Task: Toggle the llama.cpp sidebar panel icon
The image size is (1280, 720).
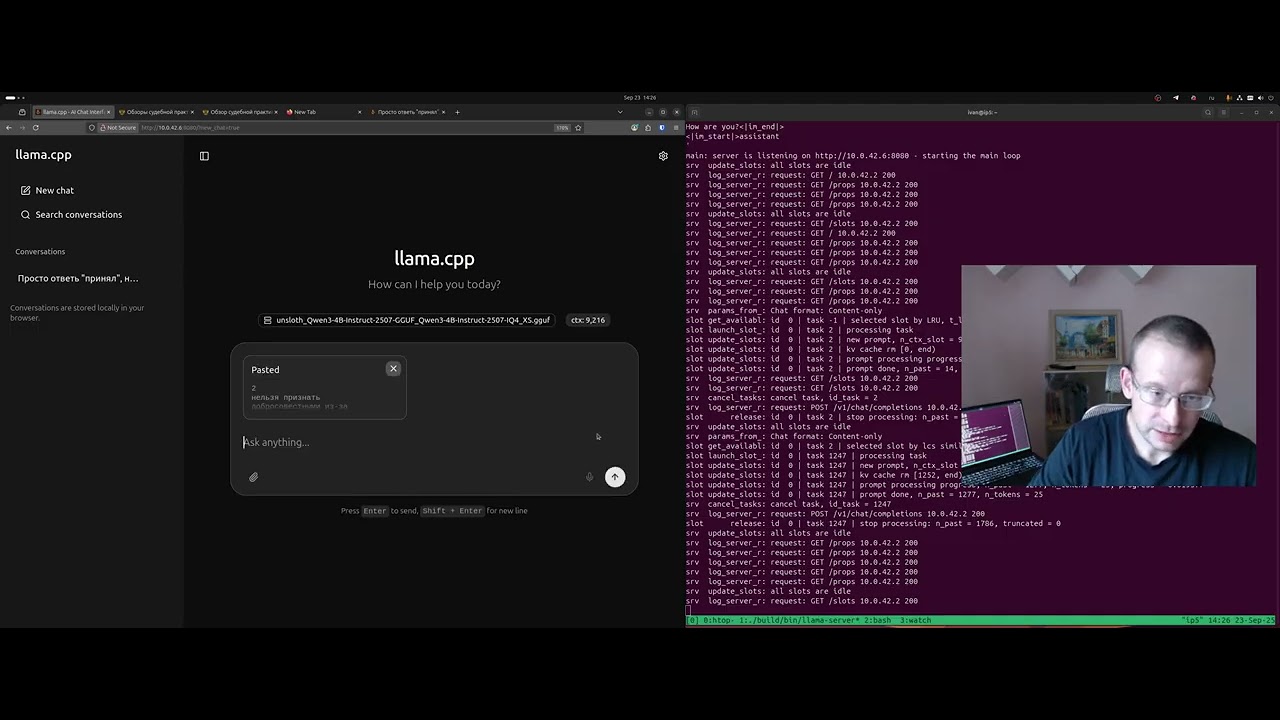Action: pos(204,156)
